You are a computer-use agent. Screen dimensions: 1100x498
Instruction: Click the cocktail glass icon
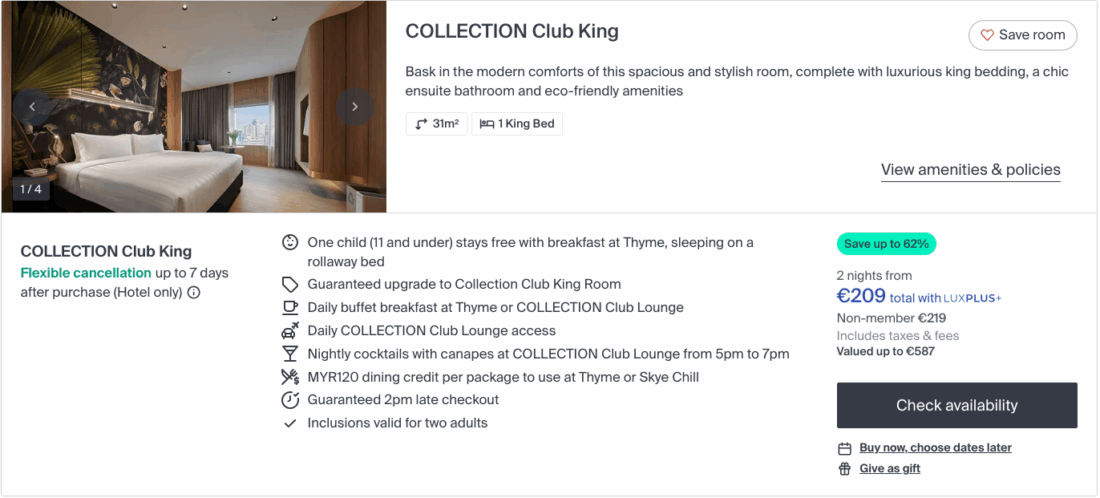click(290, 354)
